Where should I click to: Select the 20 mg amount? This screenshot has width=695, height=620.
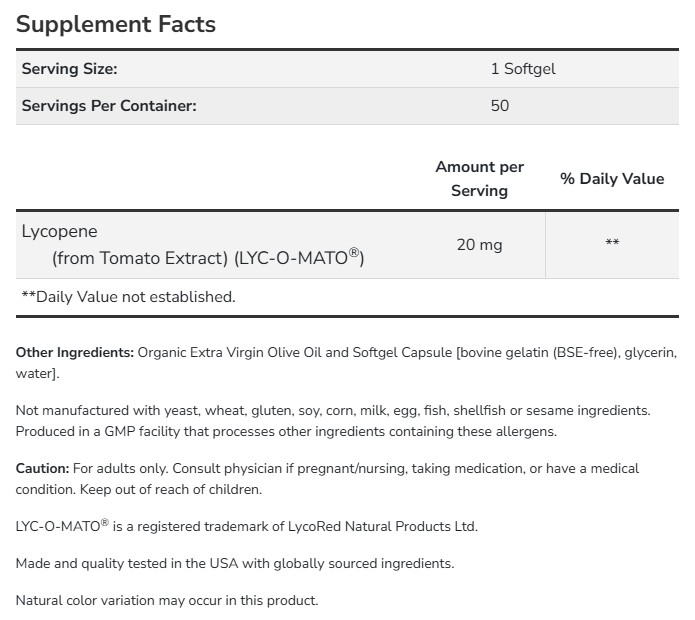pos(479,244)
